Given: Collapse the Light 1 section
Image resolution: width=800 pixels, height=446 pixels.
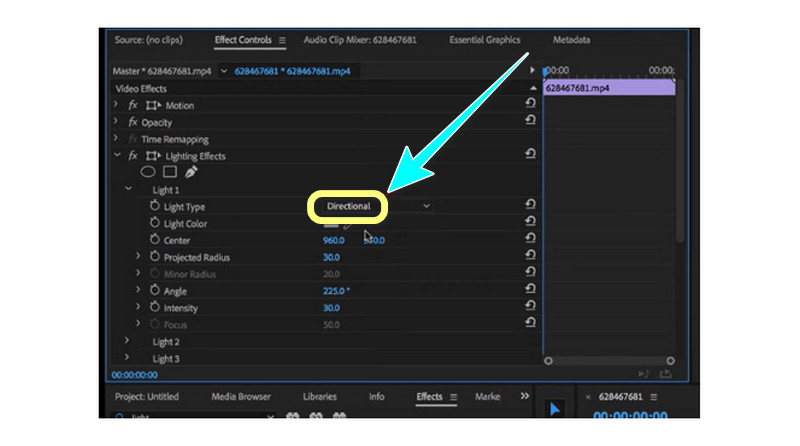Looking at the screenshot, I should click(x=127, y=189).
